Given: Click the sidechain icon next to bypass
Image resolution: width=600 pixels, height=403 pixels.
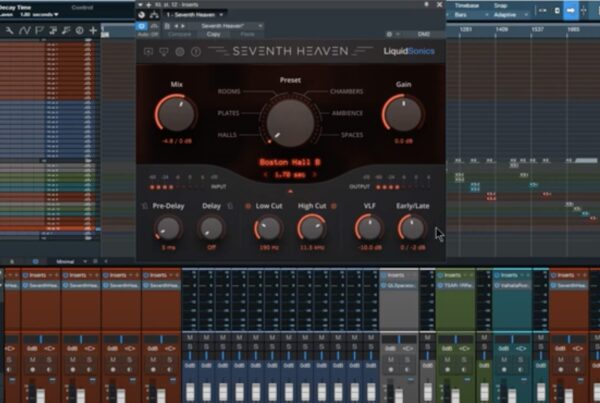Looking at the screenshot, I should tap(154, 26).
